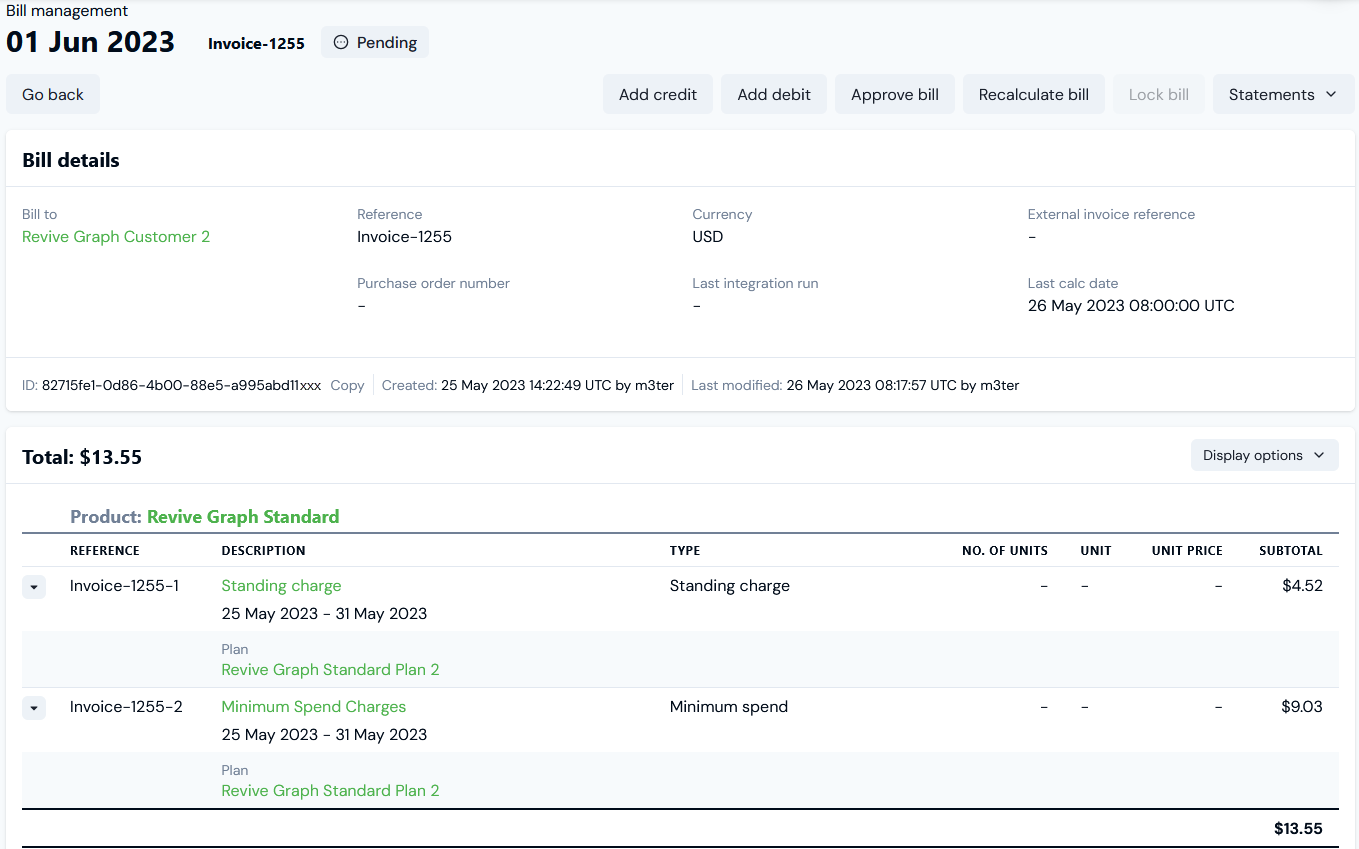Open the Display options dropdown
Viewport: 1359px width, 849px height.
[x=1264, y=456]
